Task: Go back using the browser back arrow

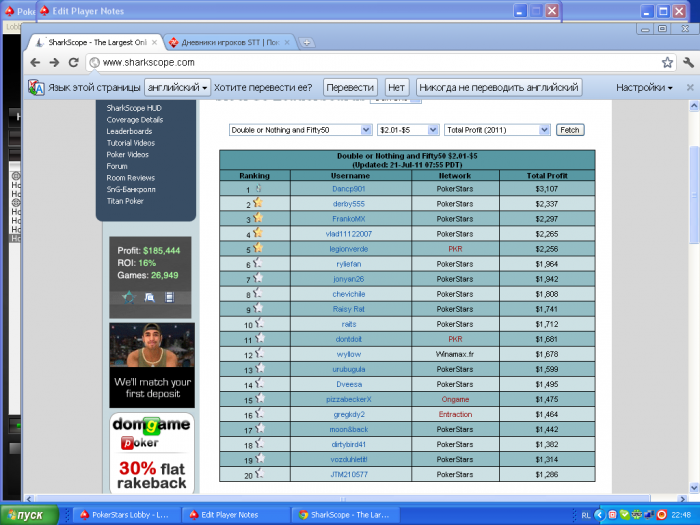Action: (x=35, y=62)
